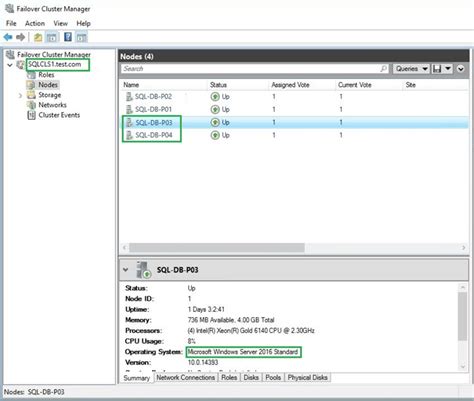Select the SQLCLS1.test.com cluster node
Viewport: 474px width, 401px height.
55,64
